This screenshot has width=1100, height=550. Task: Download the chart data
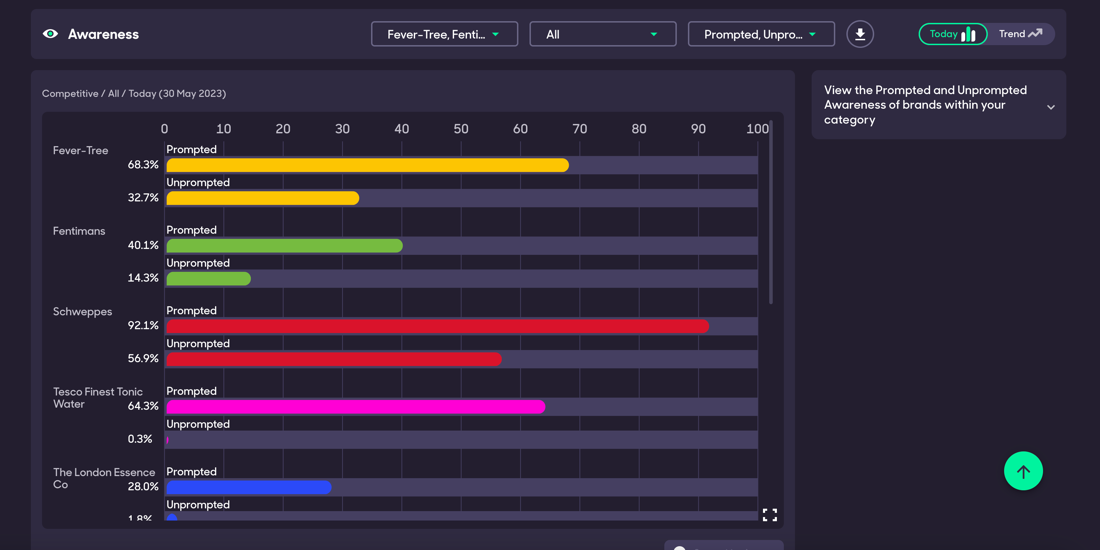click(x=860, y=34)
